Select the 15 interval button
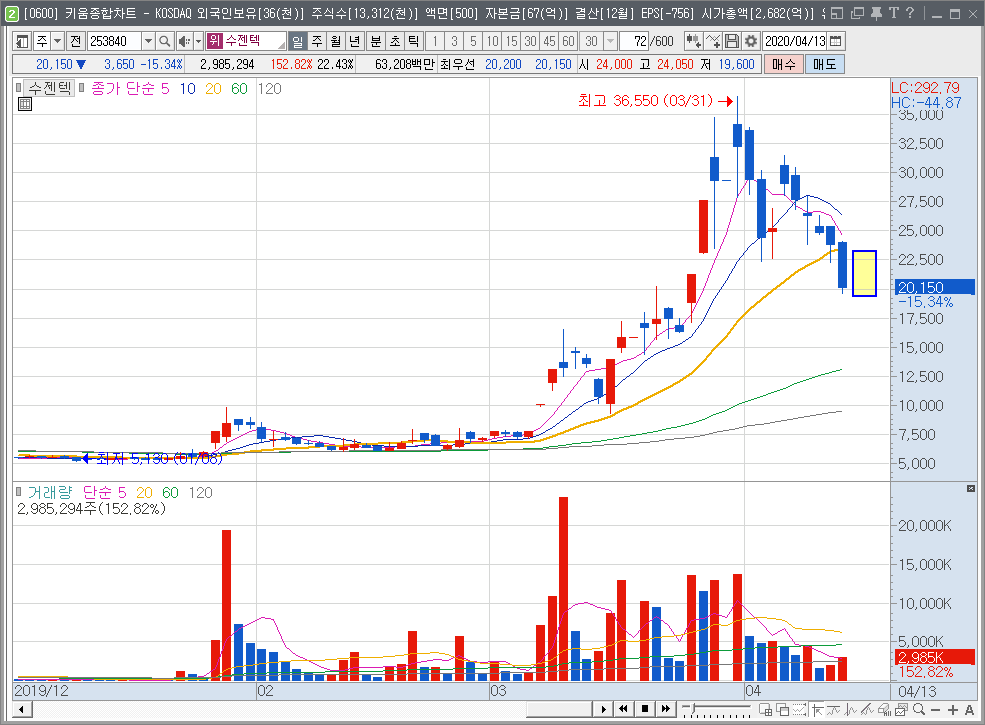 click(x=511, y=41)
